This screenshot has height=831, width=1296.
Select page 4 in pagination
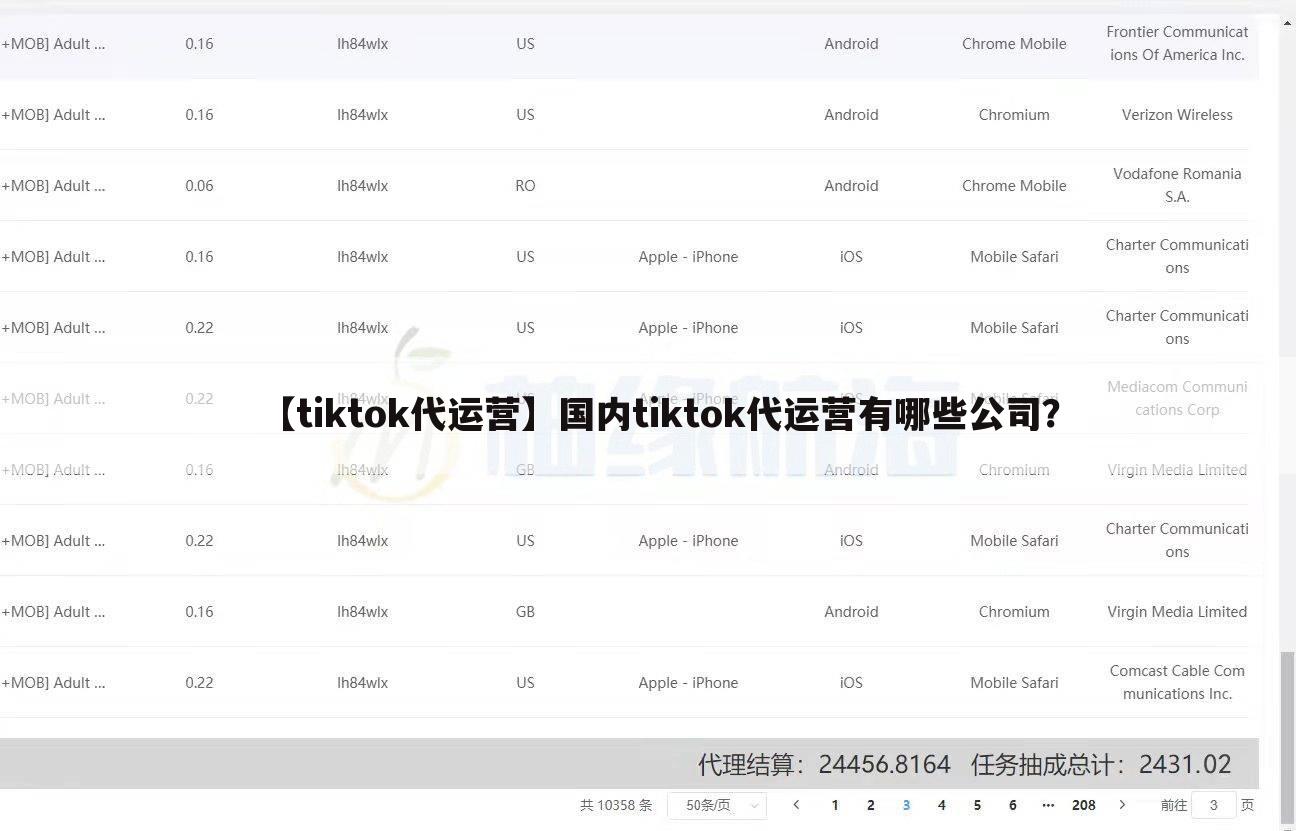pos(941,805)
